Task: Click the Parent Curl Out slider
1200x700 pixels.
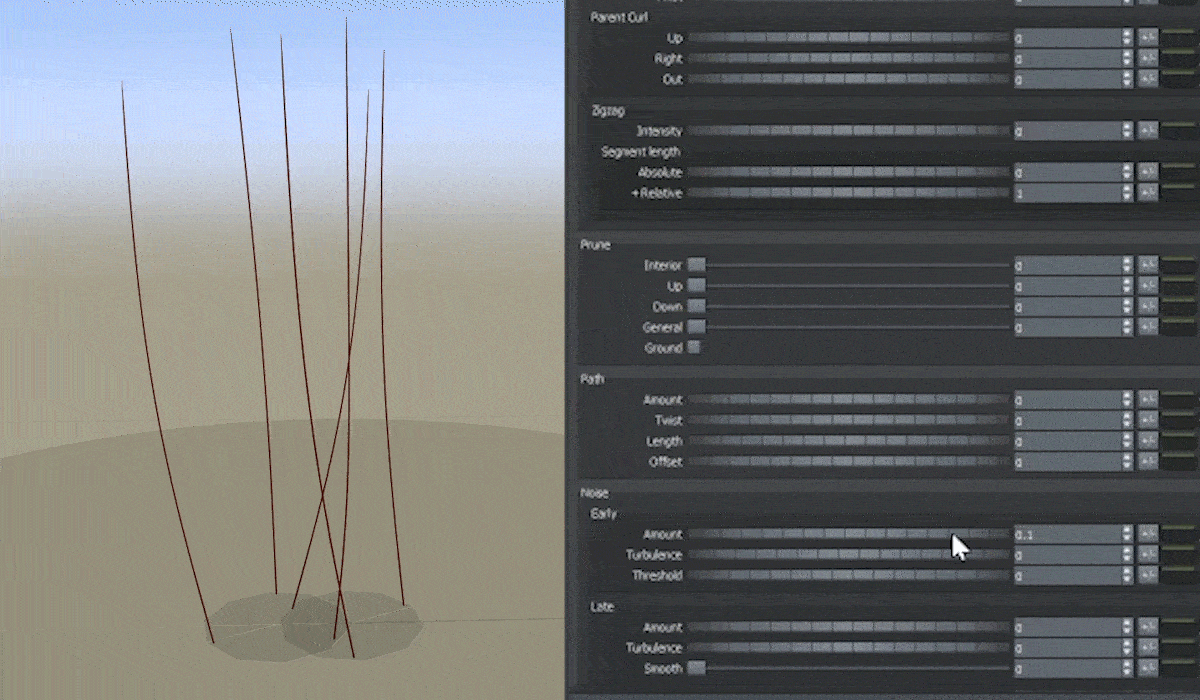Action: 849,79
